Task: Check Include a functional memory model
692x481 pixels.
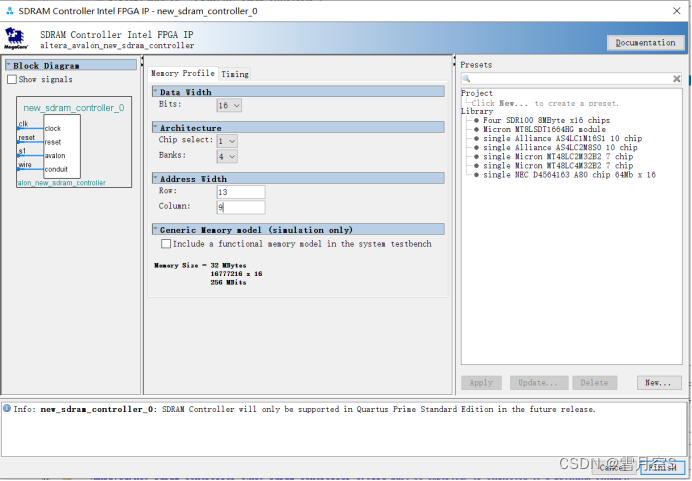Action: [x=166, y=244]
